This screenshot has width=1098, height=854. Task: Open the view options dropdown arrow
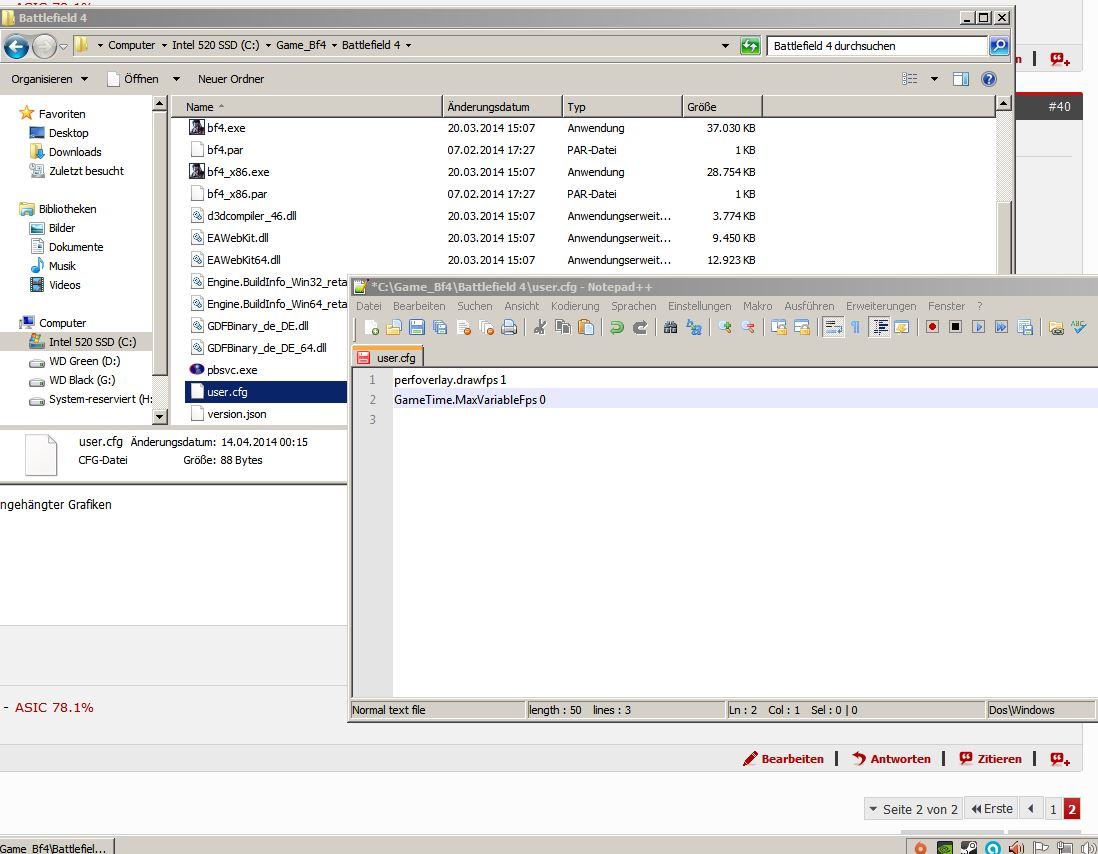pyautogui.click(x=933, y=79)
